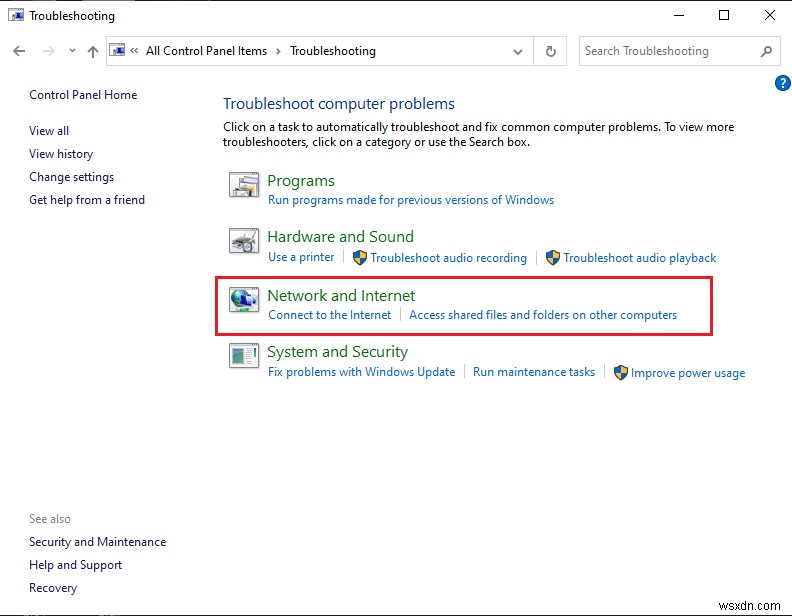Open the Recovery link
The width and height of the screenshot is (792, 616).
point(53,588)
